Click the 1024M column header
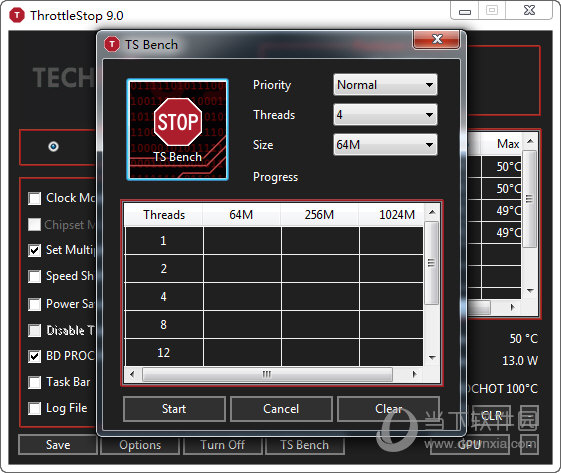The image size is (561, 473). click(x=391, y=215)
